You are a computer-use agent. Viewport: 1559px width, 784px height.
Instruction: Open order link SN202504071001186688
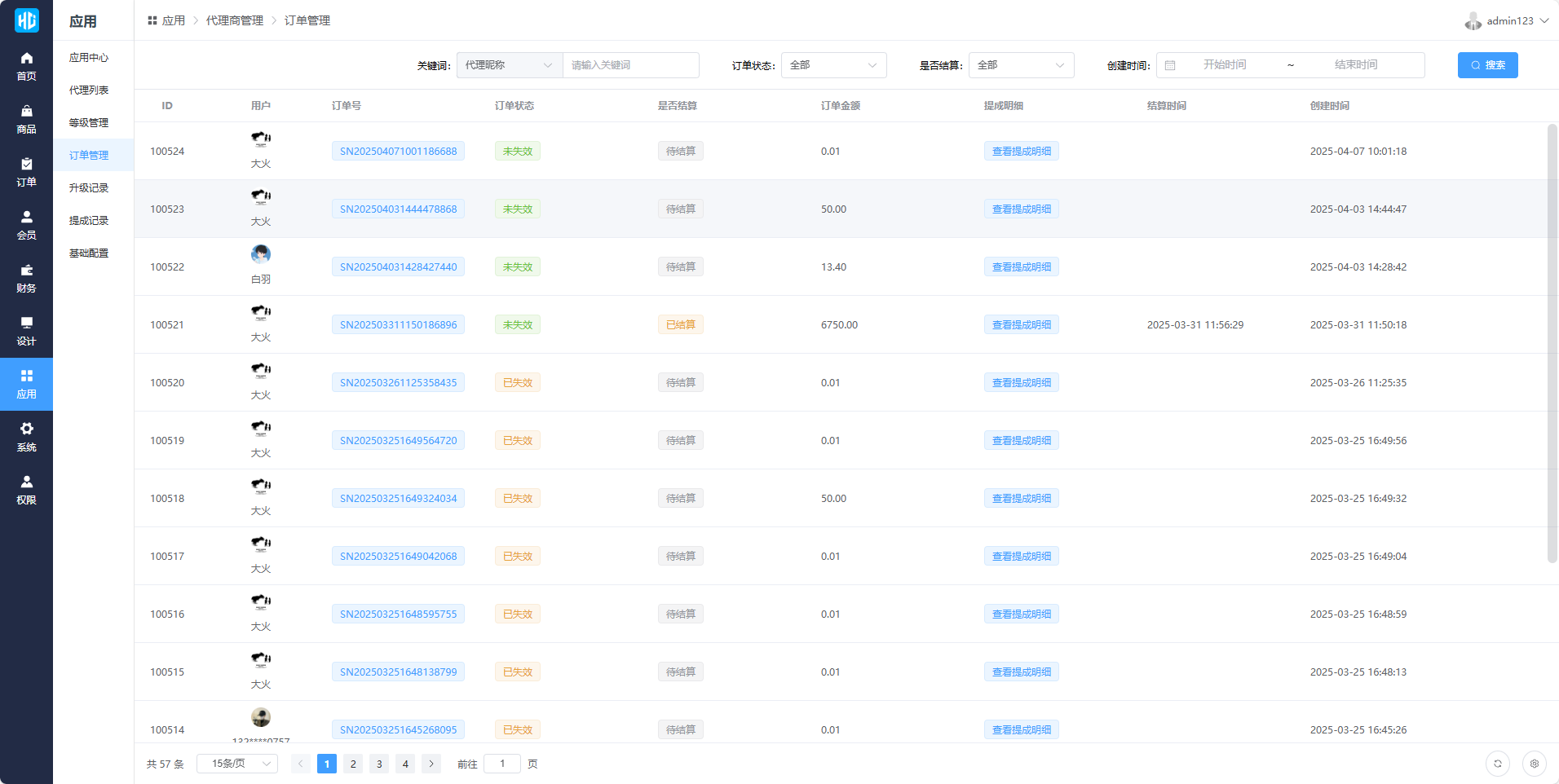[398, 152]
